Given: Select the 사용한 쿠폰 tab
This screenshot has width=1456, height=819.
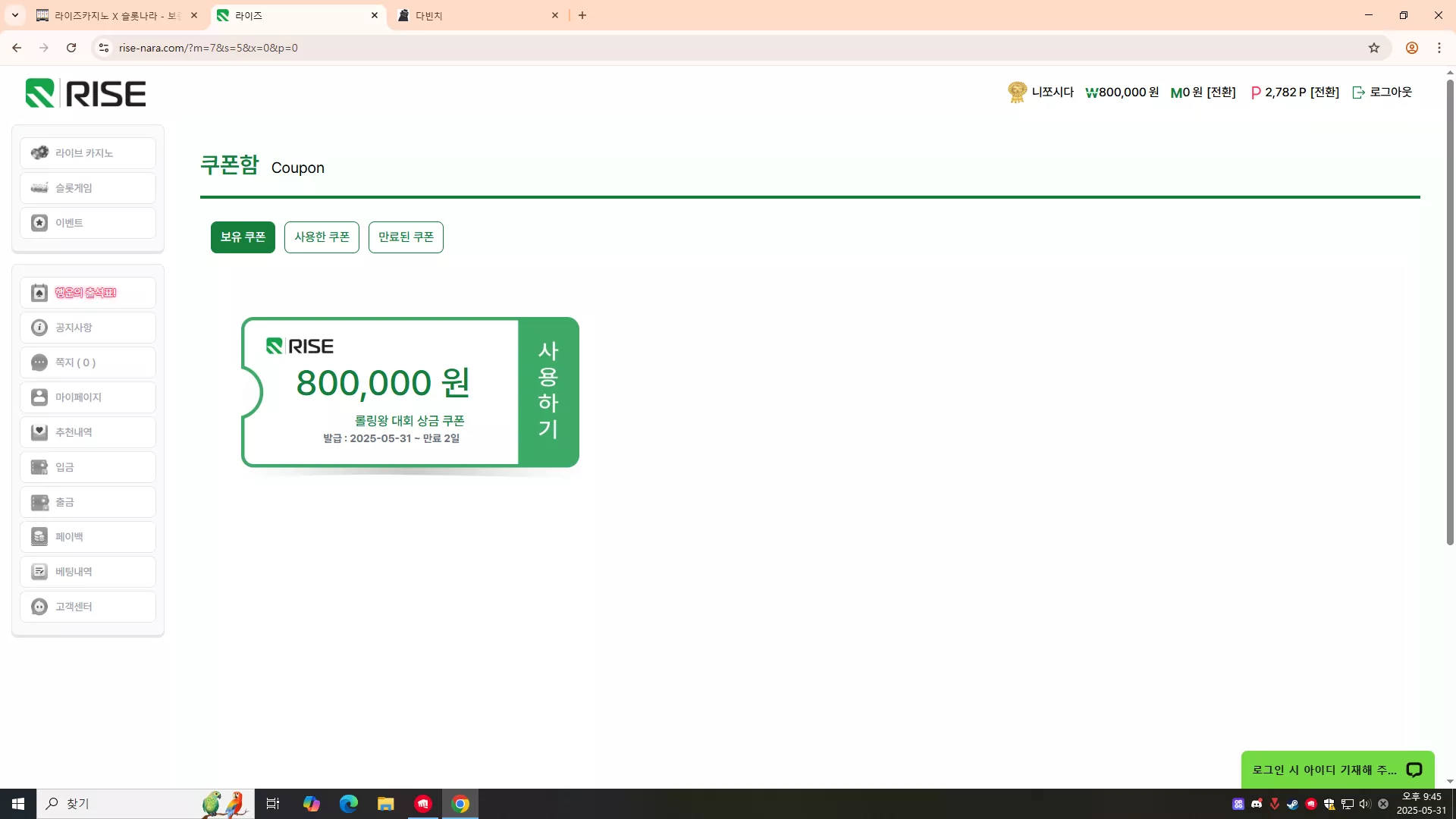Looking at the screenshot, I should (322, 237).
